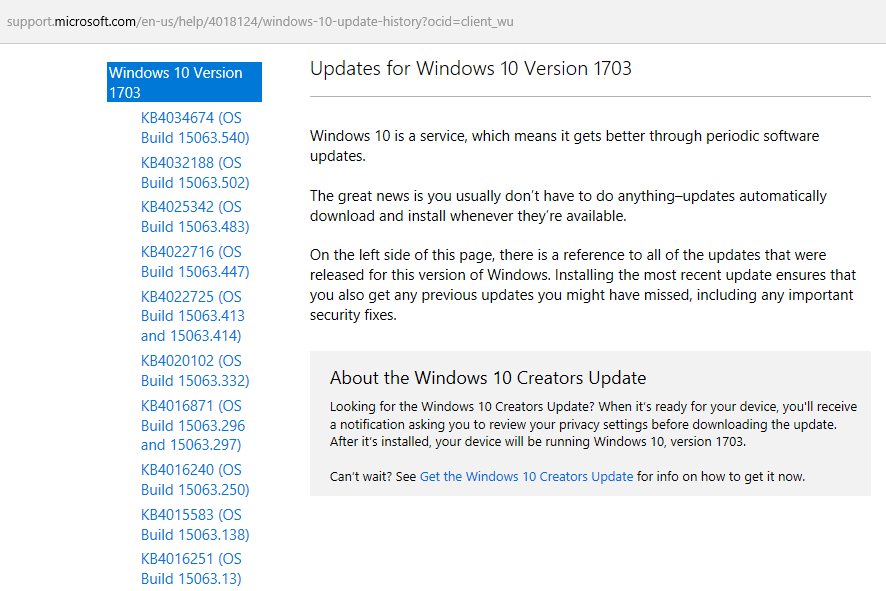This screenshot has height=591, width=886.
Task: Open KB4032188 (OS Build 15063.502) link
Action: [x=195, y=172]
